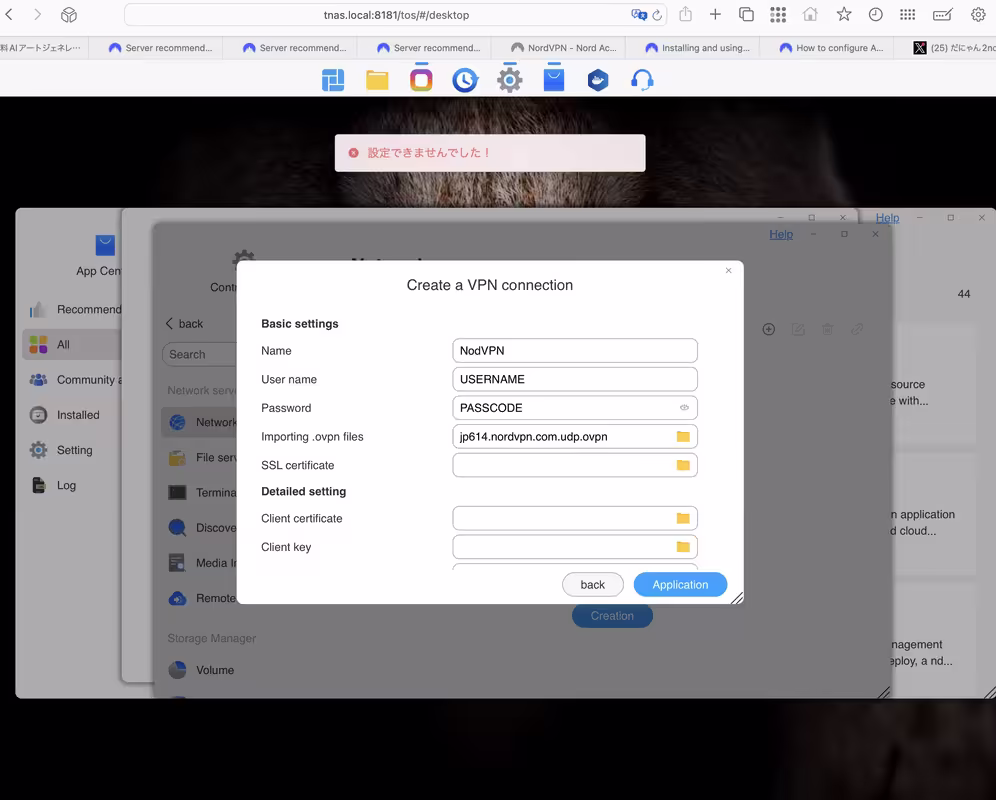Select Discovery item in Control Panel sidebar

pyautogui.click(x=199, y=528)
